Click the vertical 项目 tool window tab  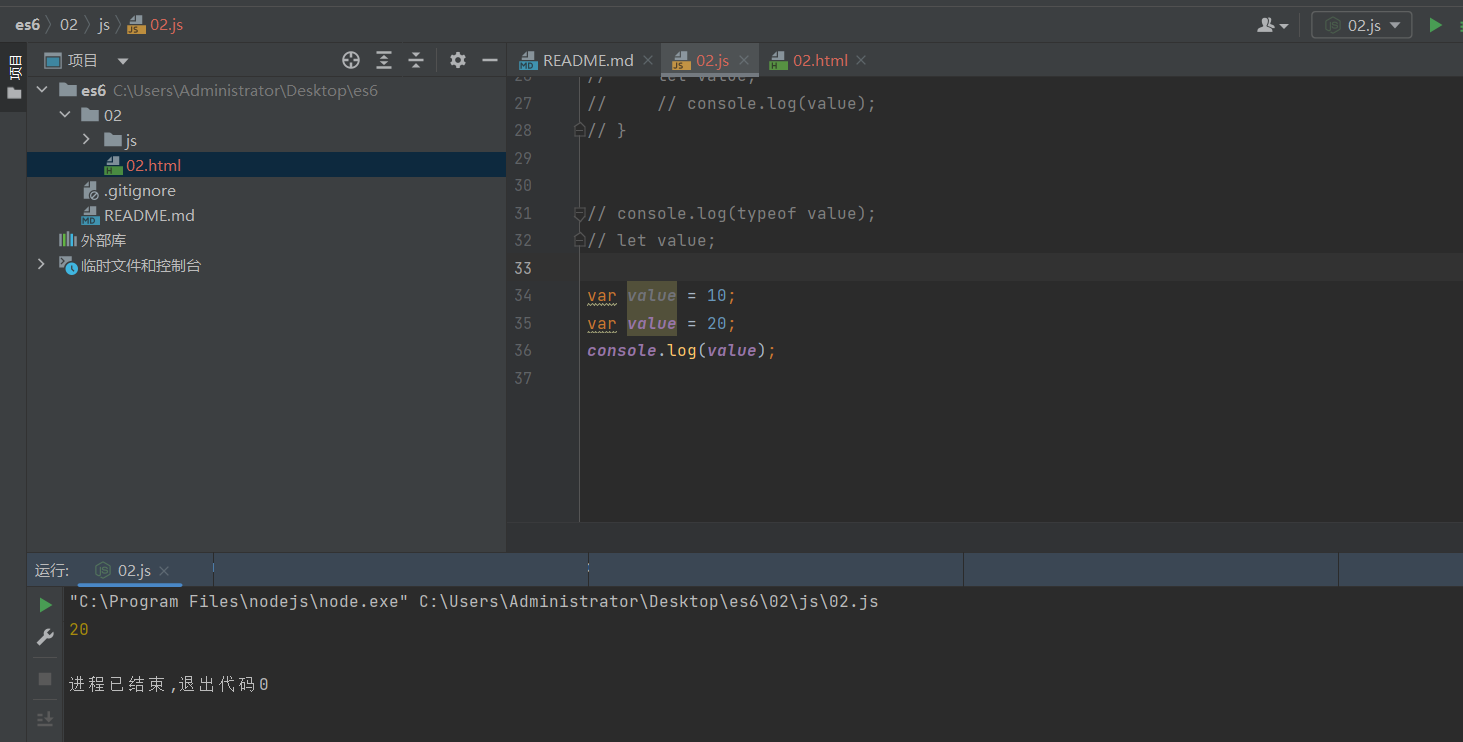[x=14, y=68]
